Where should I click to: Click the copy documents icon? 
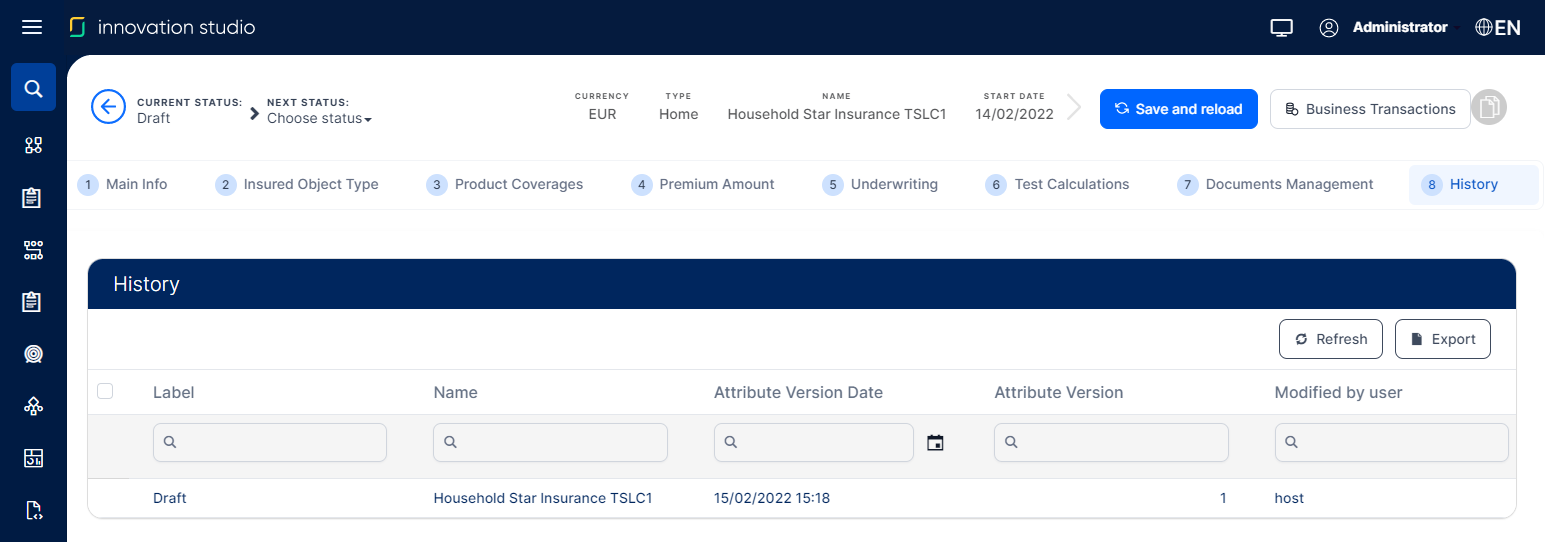(1489, 108)
